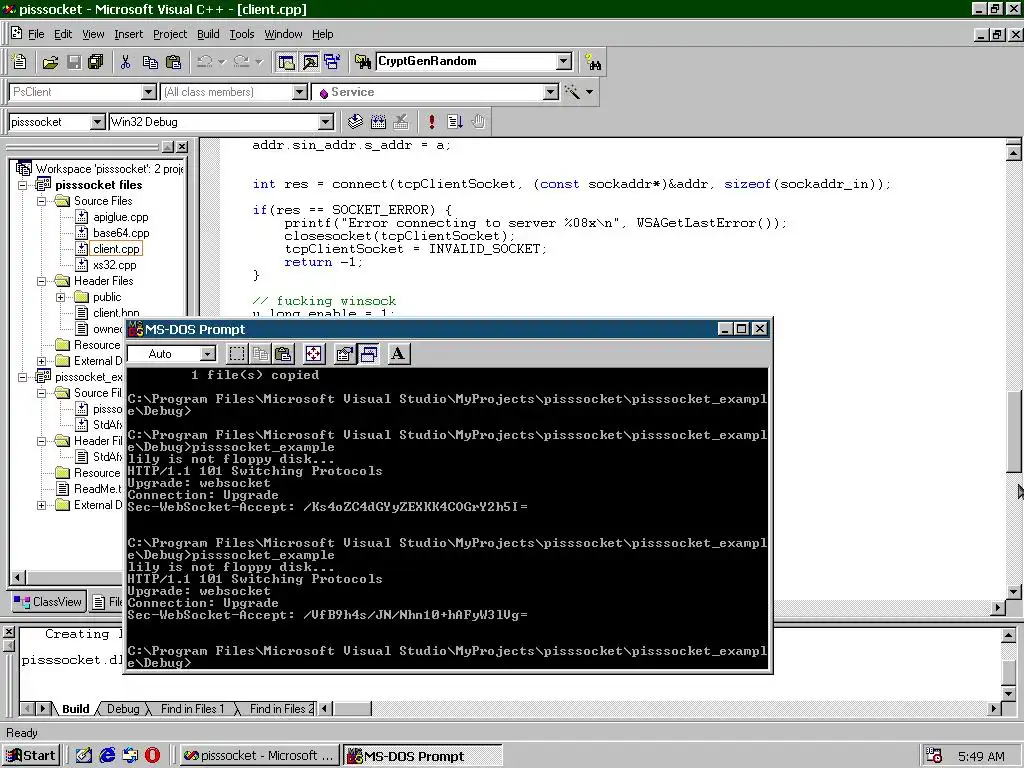Collapse the pisssocket files tree node

22,185
